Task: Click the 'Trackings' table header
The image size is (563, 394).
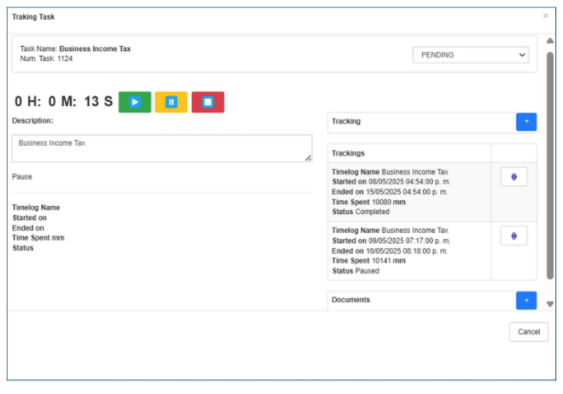Action: tap(348, 153)
